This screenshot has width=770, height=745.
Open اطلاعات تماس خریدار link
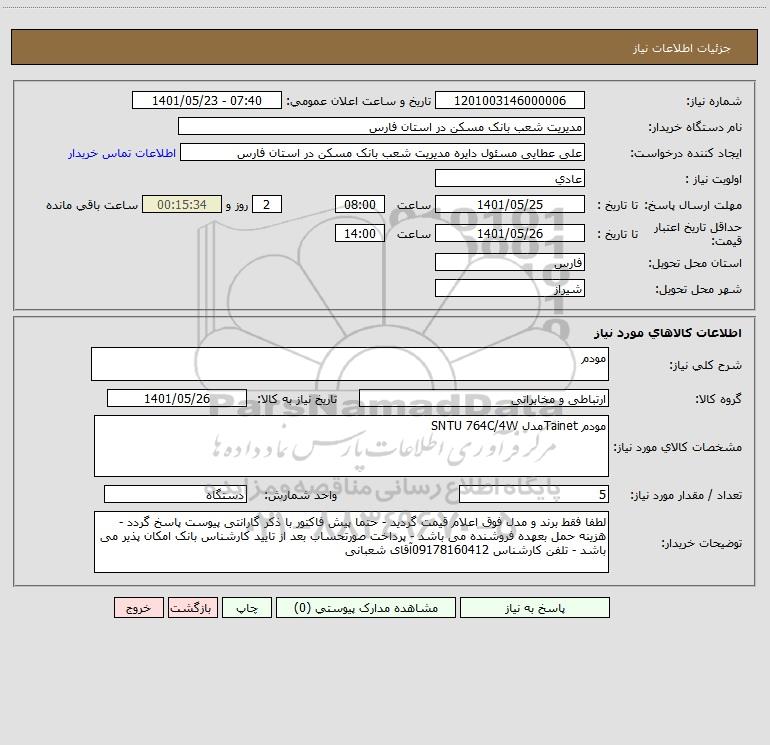122,153
